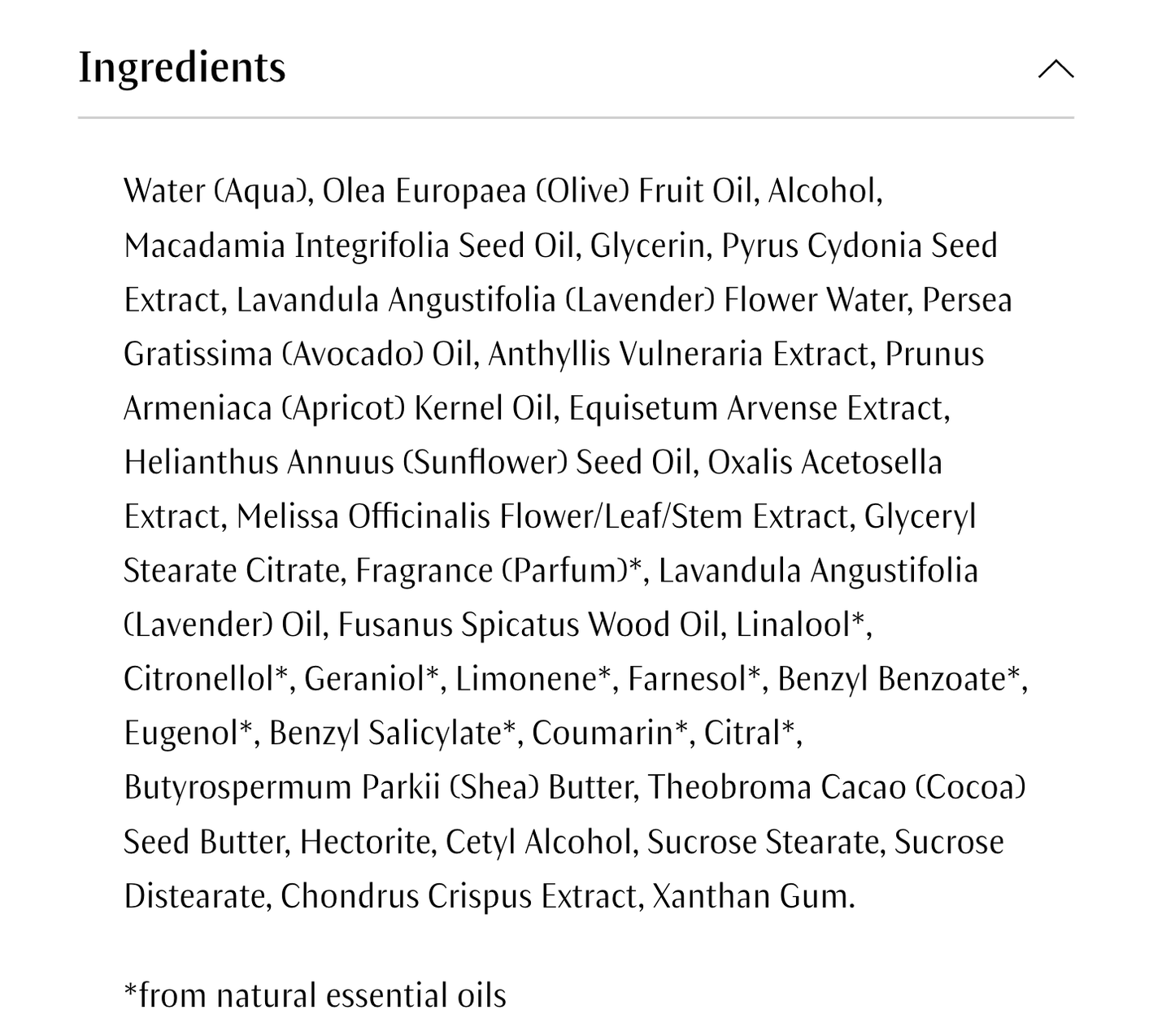Viewport: 1175px width, 1036px height.
Task: Click "Equisetum Arvense Extract" text
Action: (x=757, y=409)
